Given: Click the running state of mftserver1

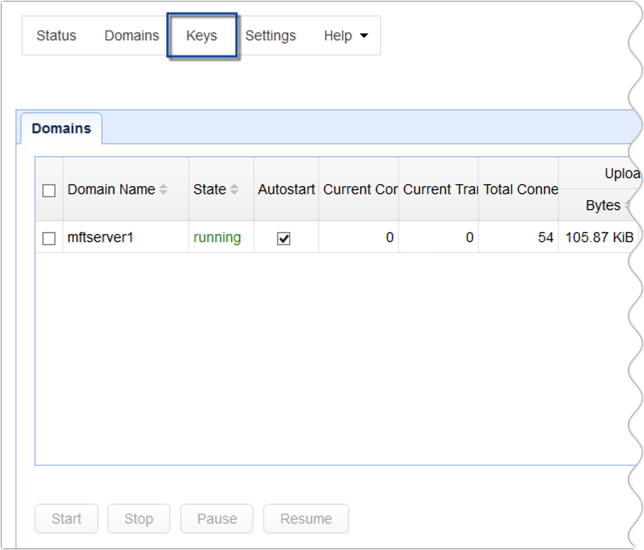Looking at the screenshot, I should coord(217,238).
